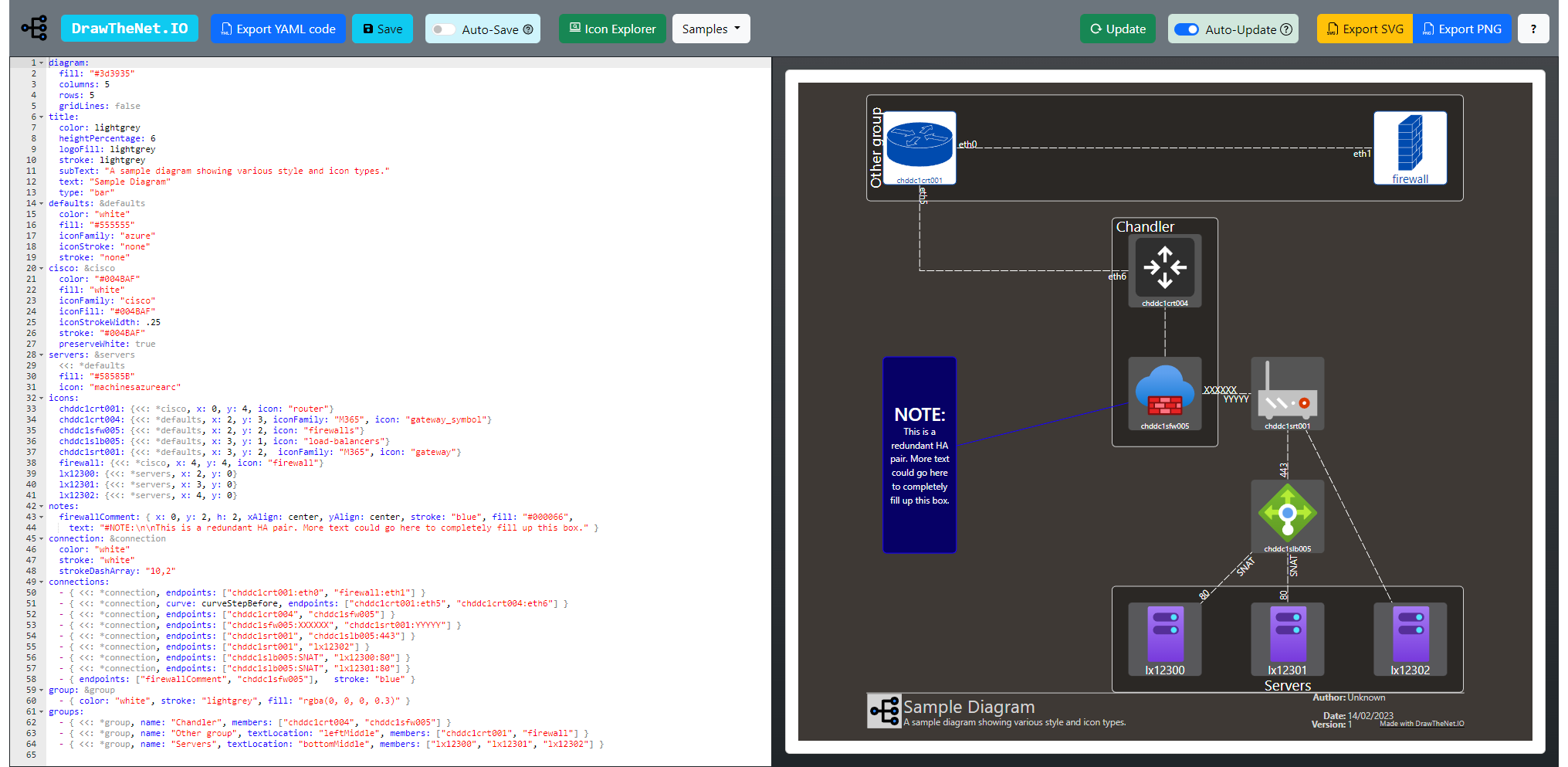Click the Chandler group label
The image size is (1568, 767).
point(1145,226)
